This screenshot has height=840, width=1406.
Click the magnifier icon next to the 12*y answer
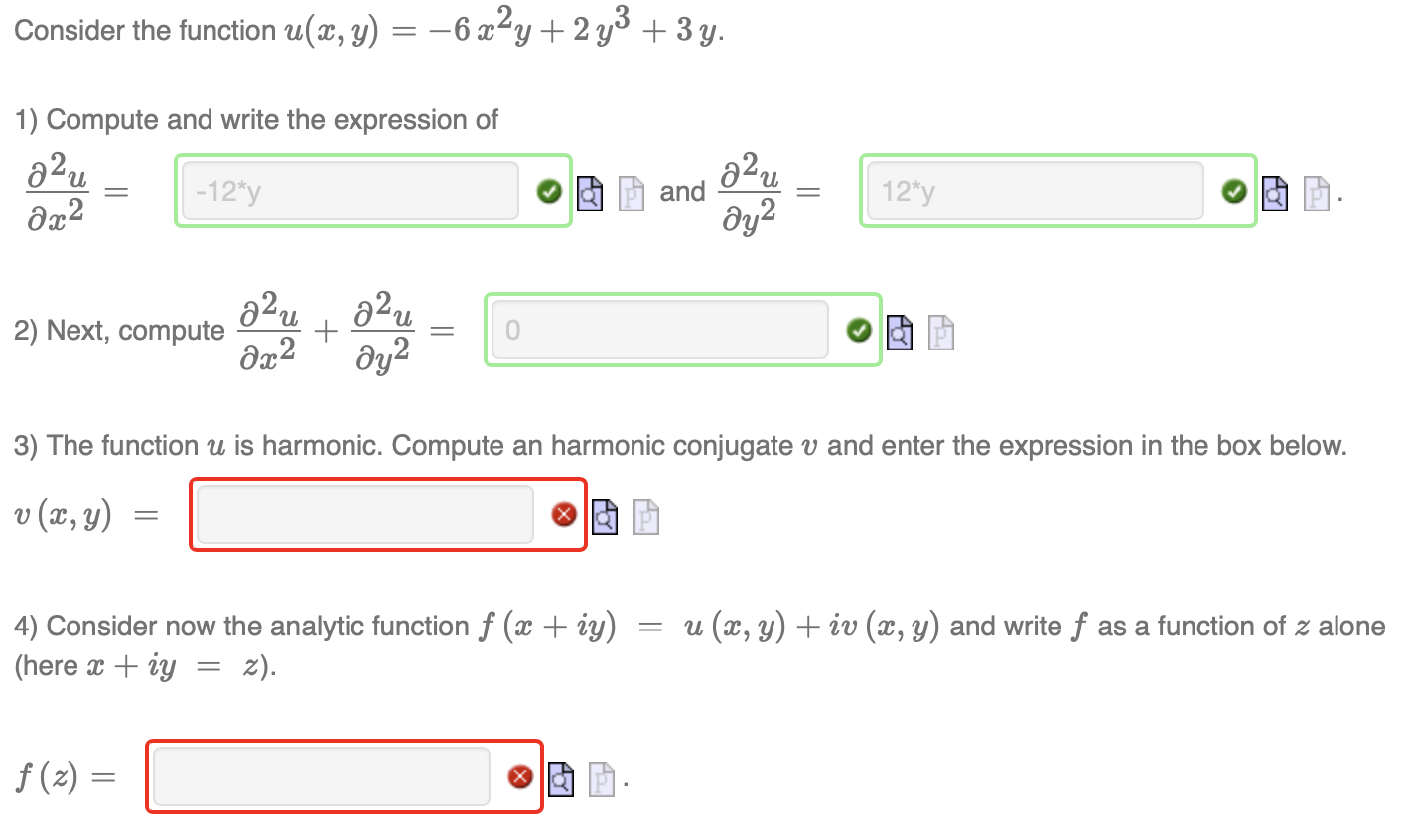click(1275, 195)
